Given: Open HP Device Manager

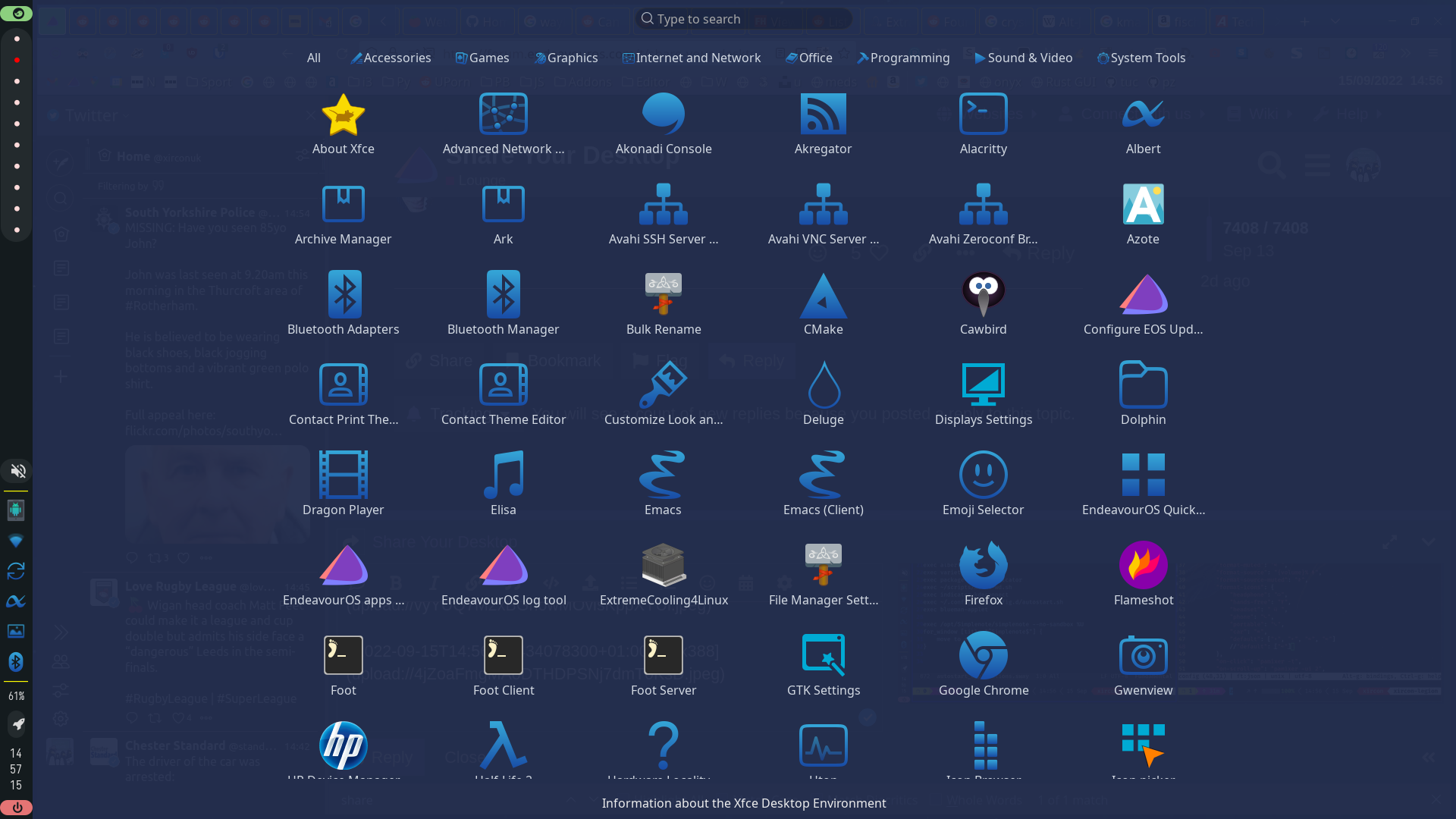Looking at the screenshot, I should click(x=343, y=751).
